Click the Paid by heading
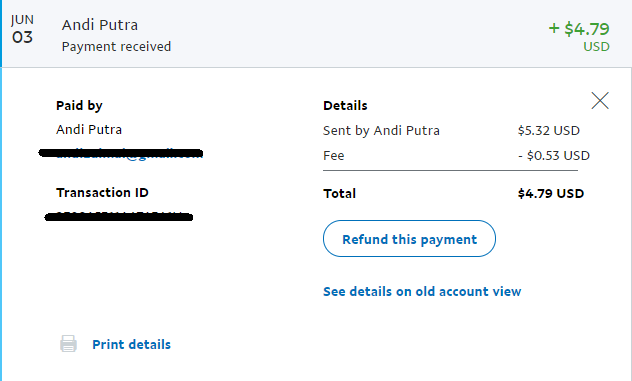Image resolution: width=632 pixels, height=381 pixels. point(79,106)
